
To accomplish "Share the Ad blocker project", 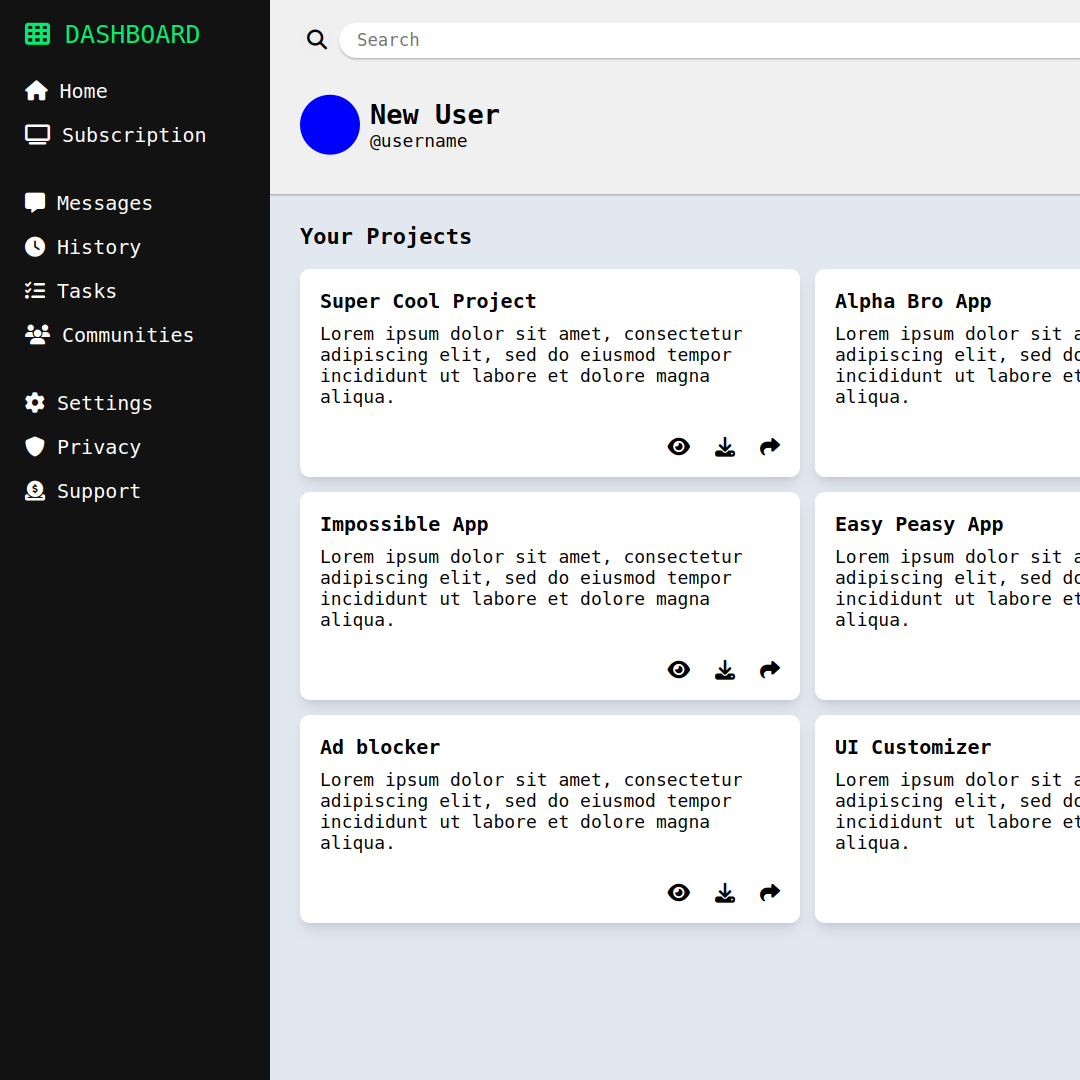I will pyautogui.click(x=769, y=893).
